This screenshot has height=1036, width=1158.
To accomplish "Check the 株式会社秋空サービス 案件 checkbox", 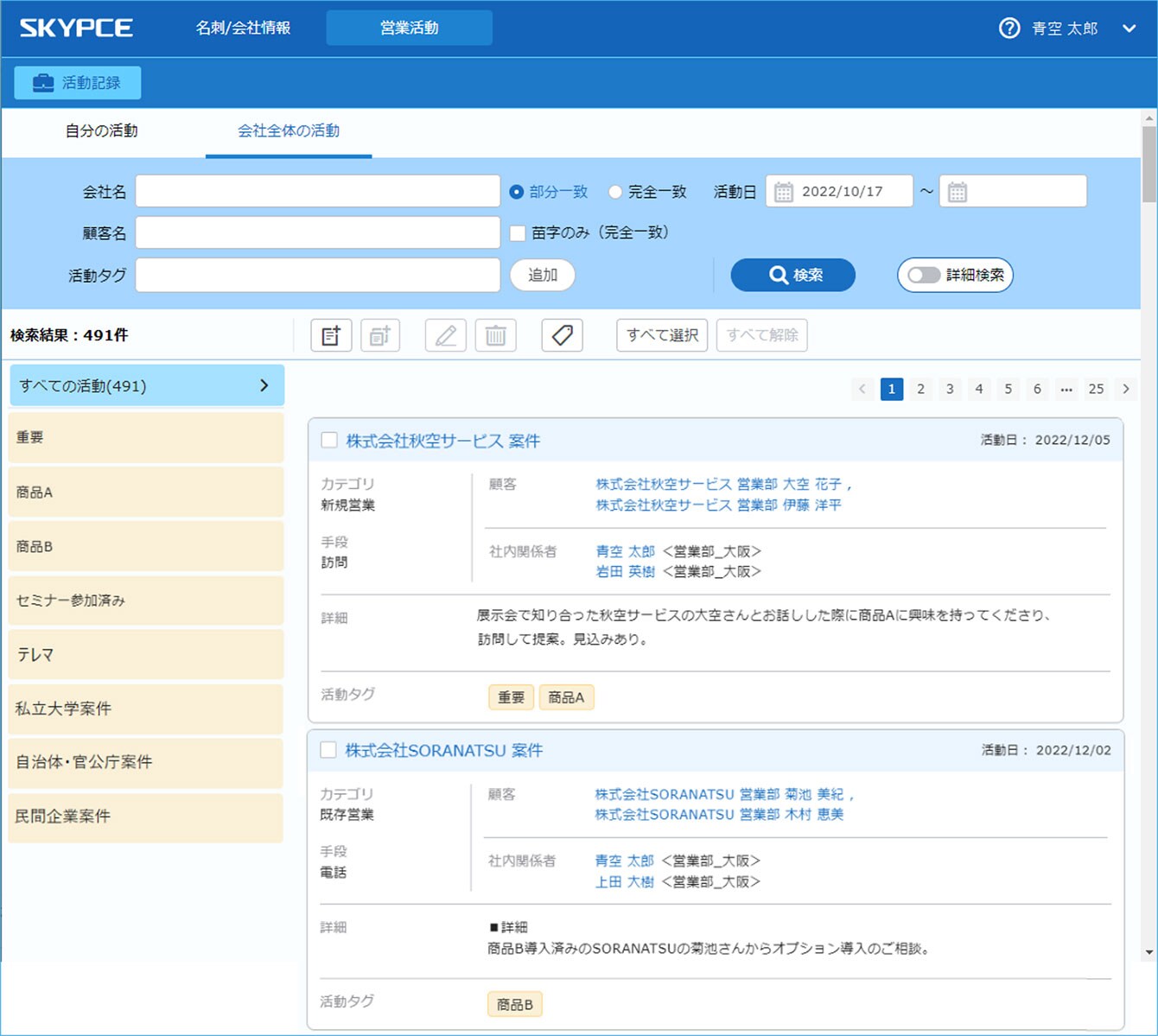I will point(328,440).
